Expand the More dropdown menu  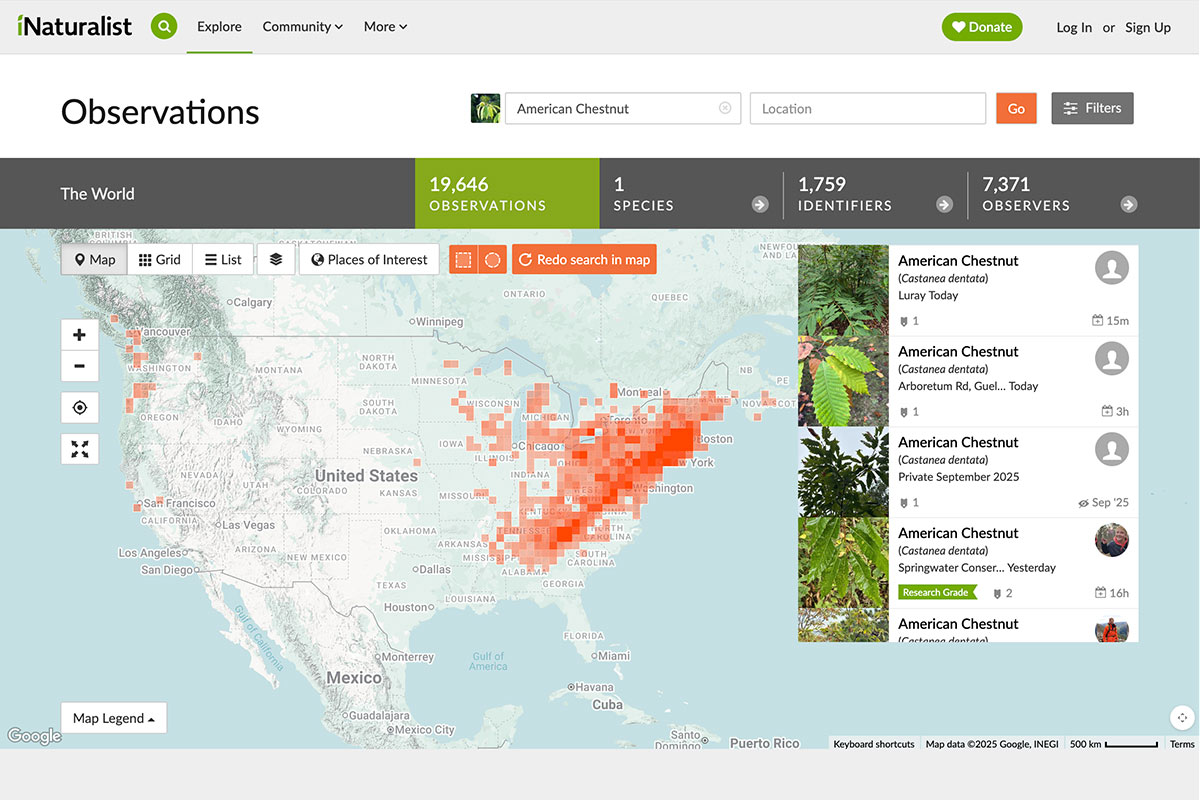385,27
